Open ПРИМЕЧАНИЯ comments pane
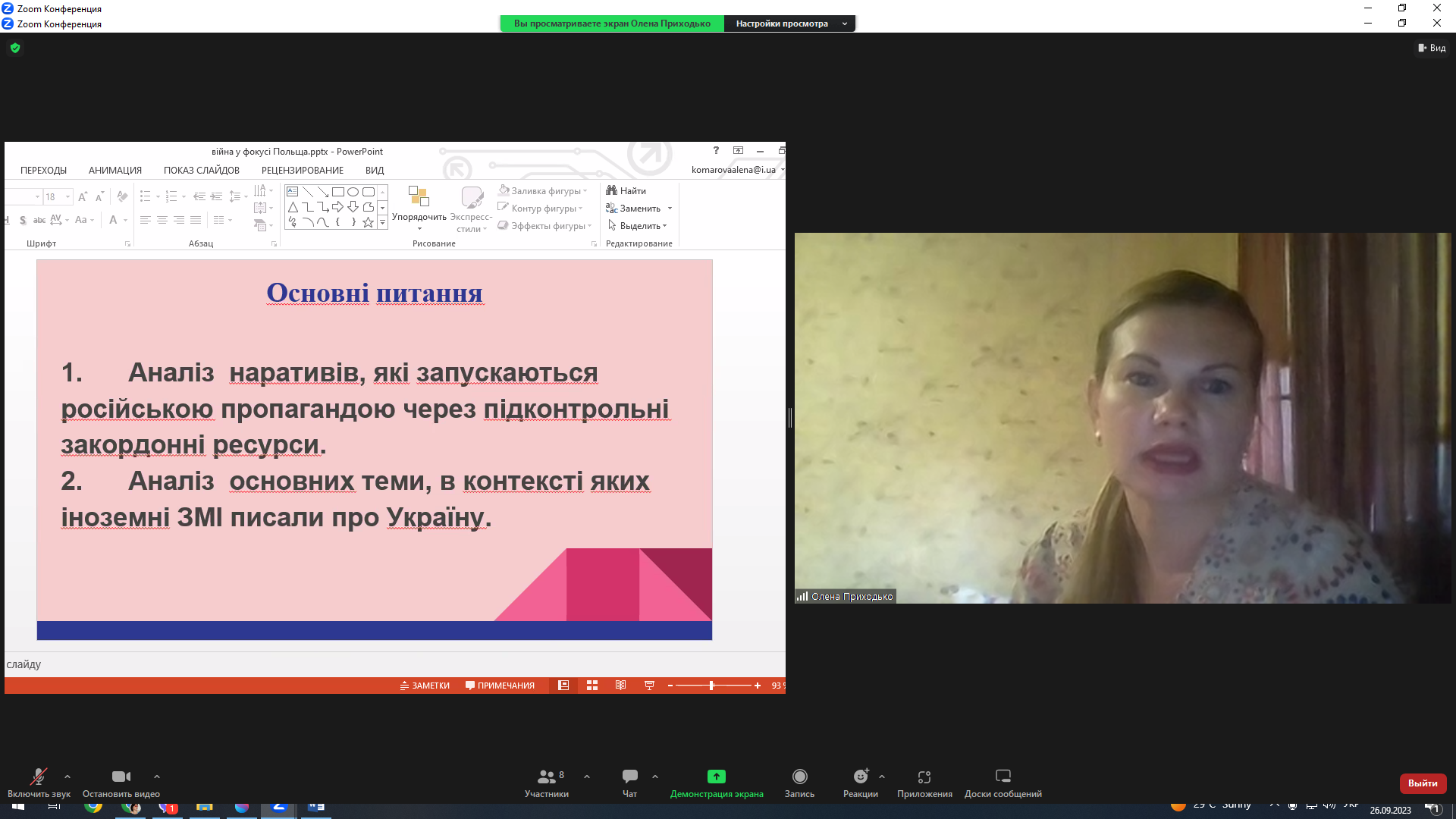Viewport: 1456px width, 819px height. 500,686
